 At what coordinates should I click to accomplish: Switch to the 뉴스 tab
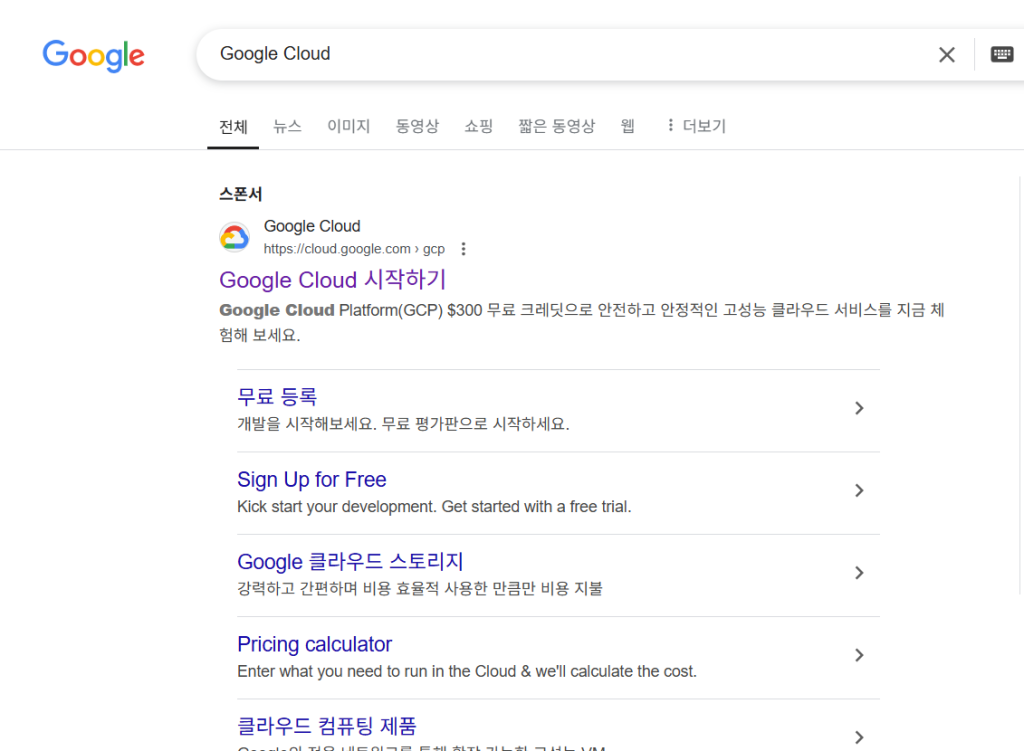(287, 126)
